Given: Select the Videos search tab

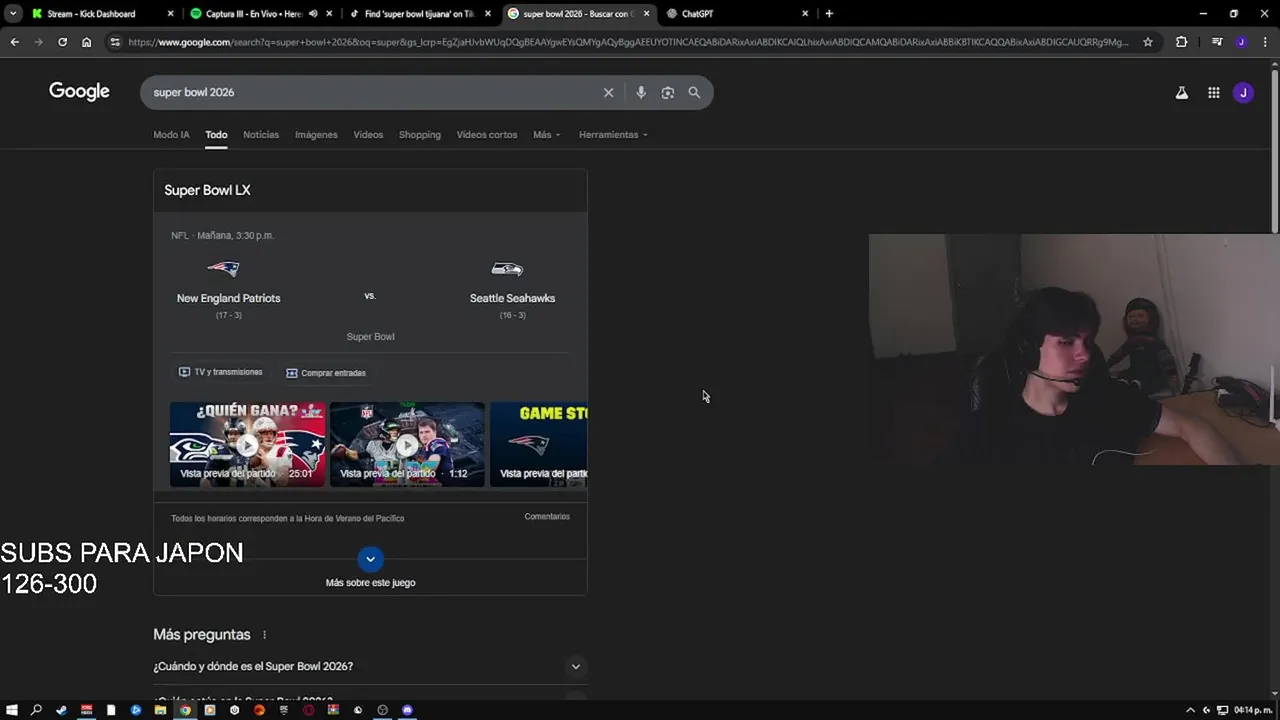Looking at the screenshot, I should [x=368, y=135].
